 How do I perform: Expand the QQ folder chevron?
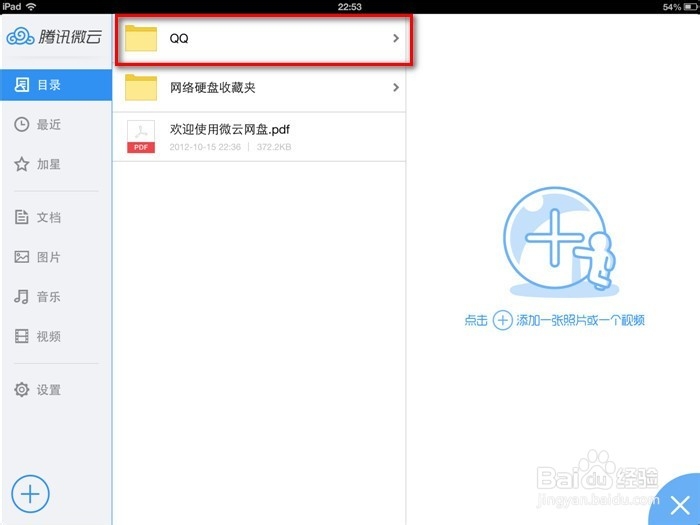(396, 38)
